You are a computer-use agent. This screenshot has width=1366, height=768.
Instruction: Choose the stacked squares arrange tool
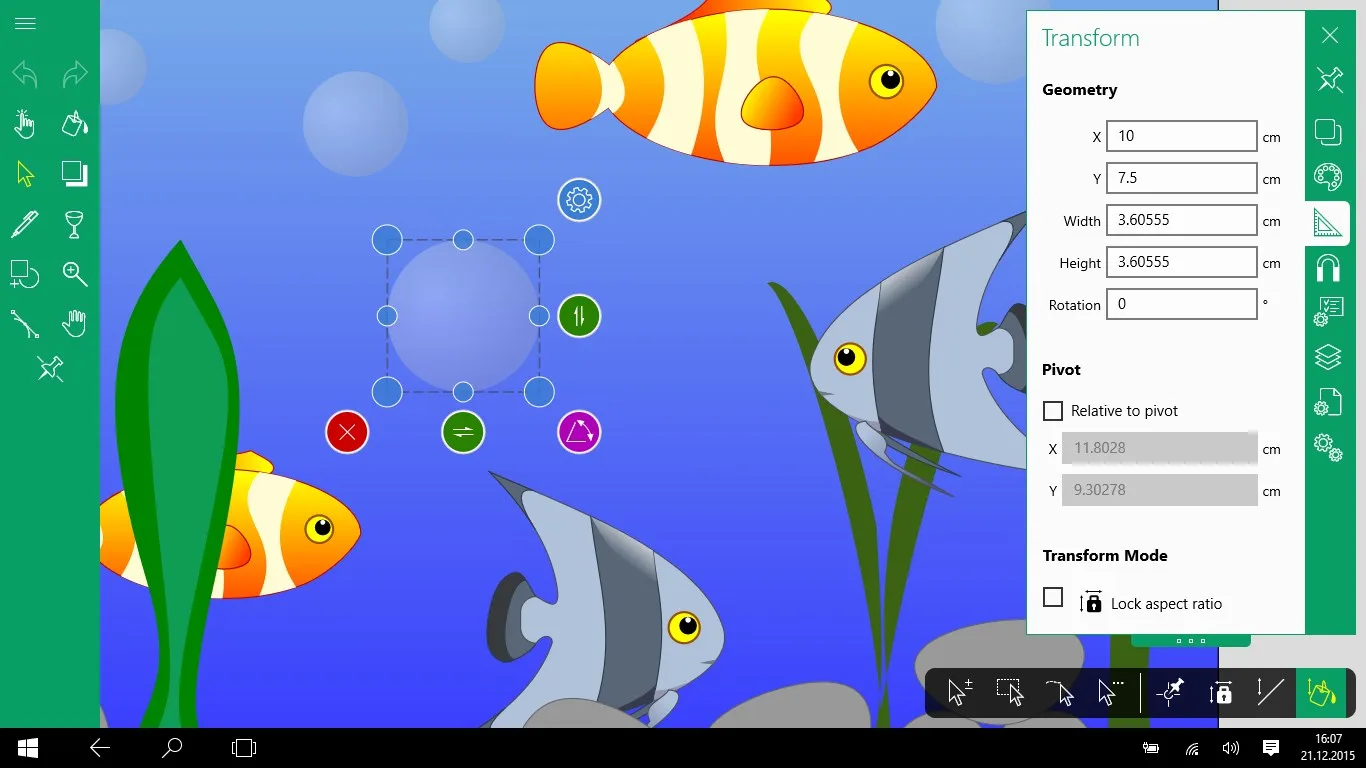(75, 174)
